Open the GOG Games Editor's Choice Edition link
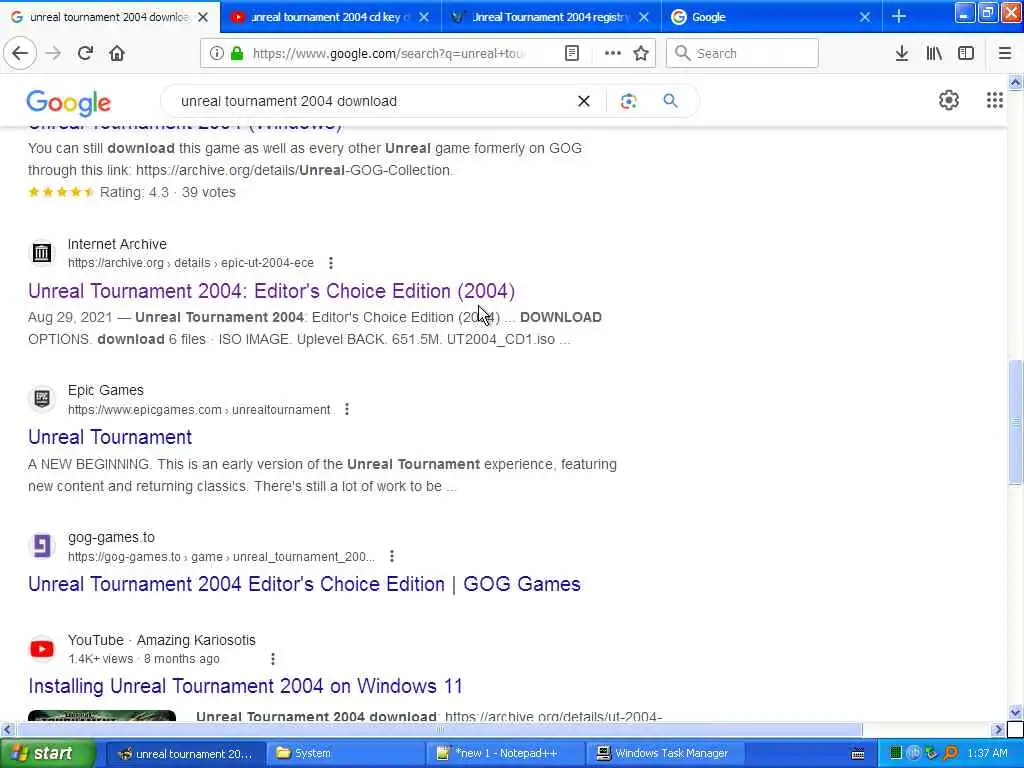Screen dimensions: 1024x768 (304, 584)
